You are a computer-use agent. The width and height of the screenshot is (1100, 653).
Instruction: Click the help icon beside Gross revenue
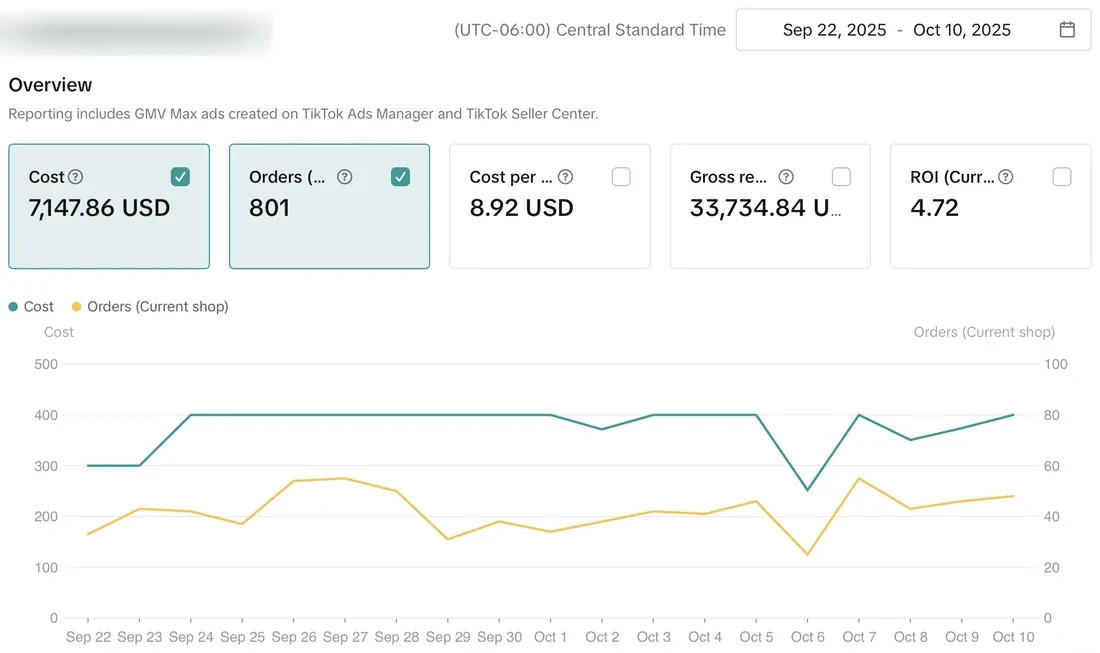click(x=786, y=177)
